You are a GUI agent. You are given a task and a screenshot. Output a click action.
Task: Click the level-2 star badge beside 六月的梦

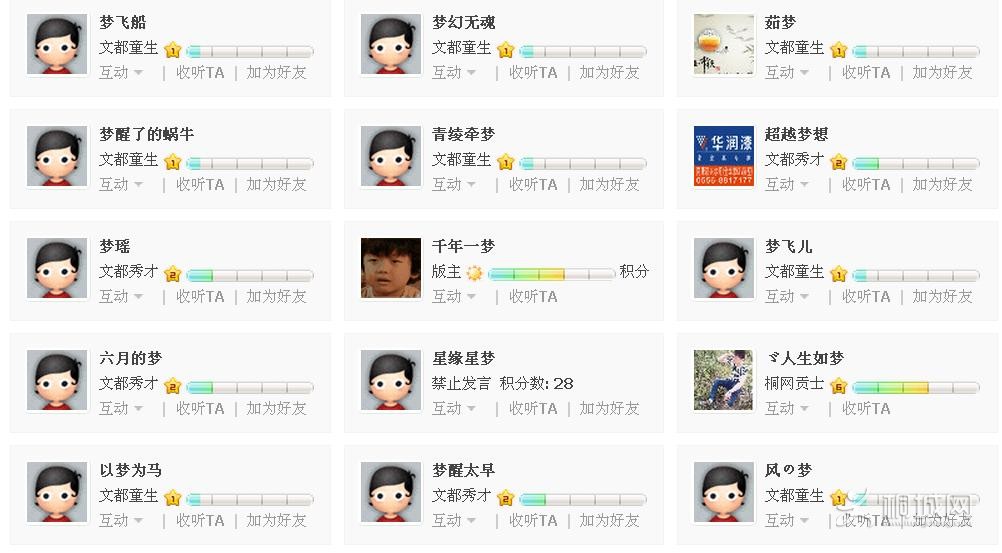(173, 386)
